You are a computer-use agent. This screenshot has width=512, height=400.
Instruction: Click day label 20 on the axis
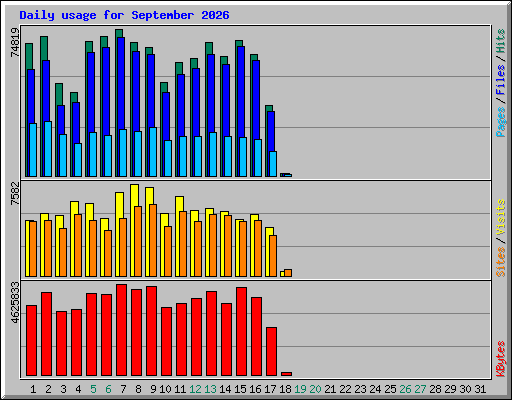315,389
